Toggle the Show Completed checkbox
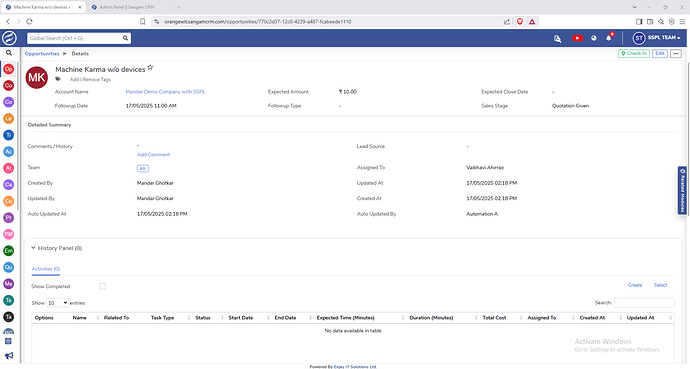This screenshot has width=690, height=369. coord(103,286)
